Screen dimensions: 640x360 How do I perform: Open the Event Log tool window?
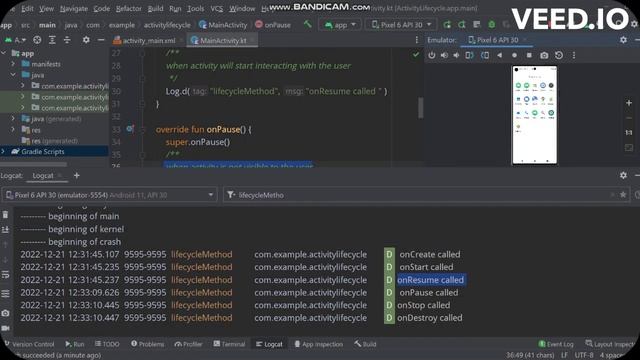[556, 344]
